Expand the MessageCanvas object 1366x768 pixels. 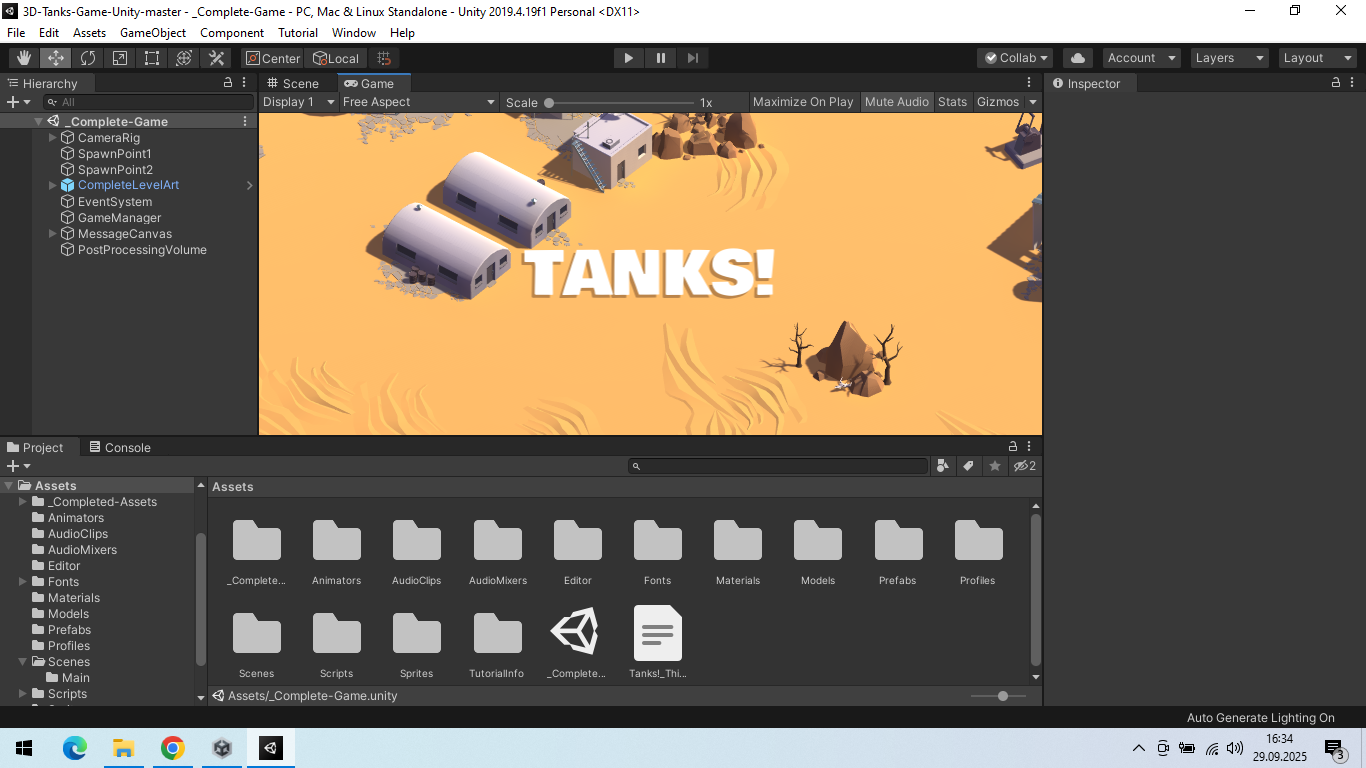tap(53, 233)
